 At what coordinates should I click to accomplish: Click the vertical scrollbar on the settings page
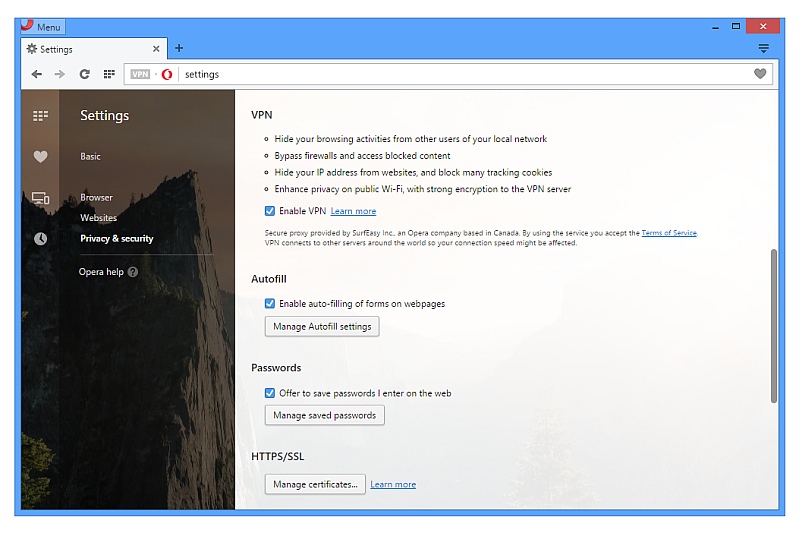click(x=773, y=325)
